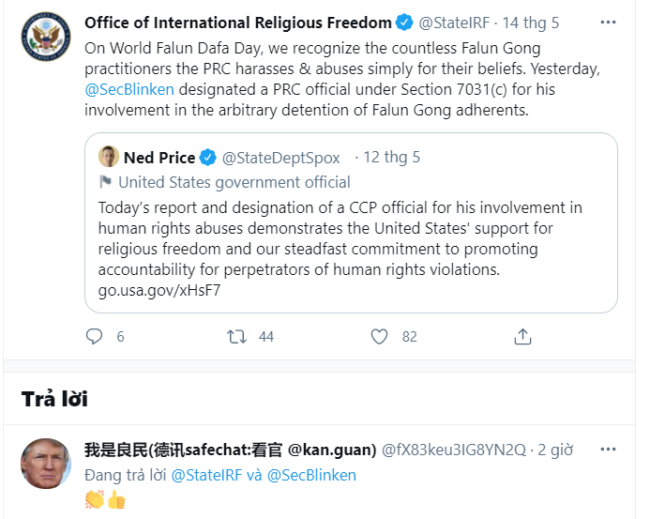Like the tweet with heart icon
The image size is (650, 519).
point(379,337)
